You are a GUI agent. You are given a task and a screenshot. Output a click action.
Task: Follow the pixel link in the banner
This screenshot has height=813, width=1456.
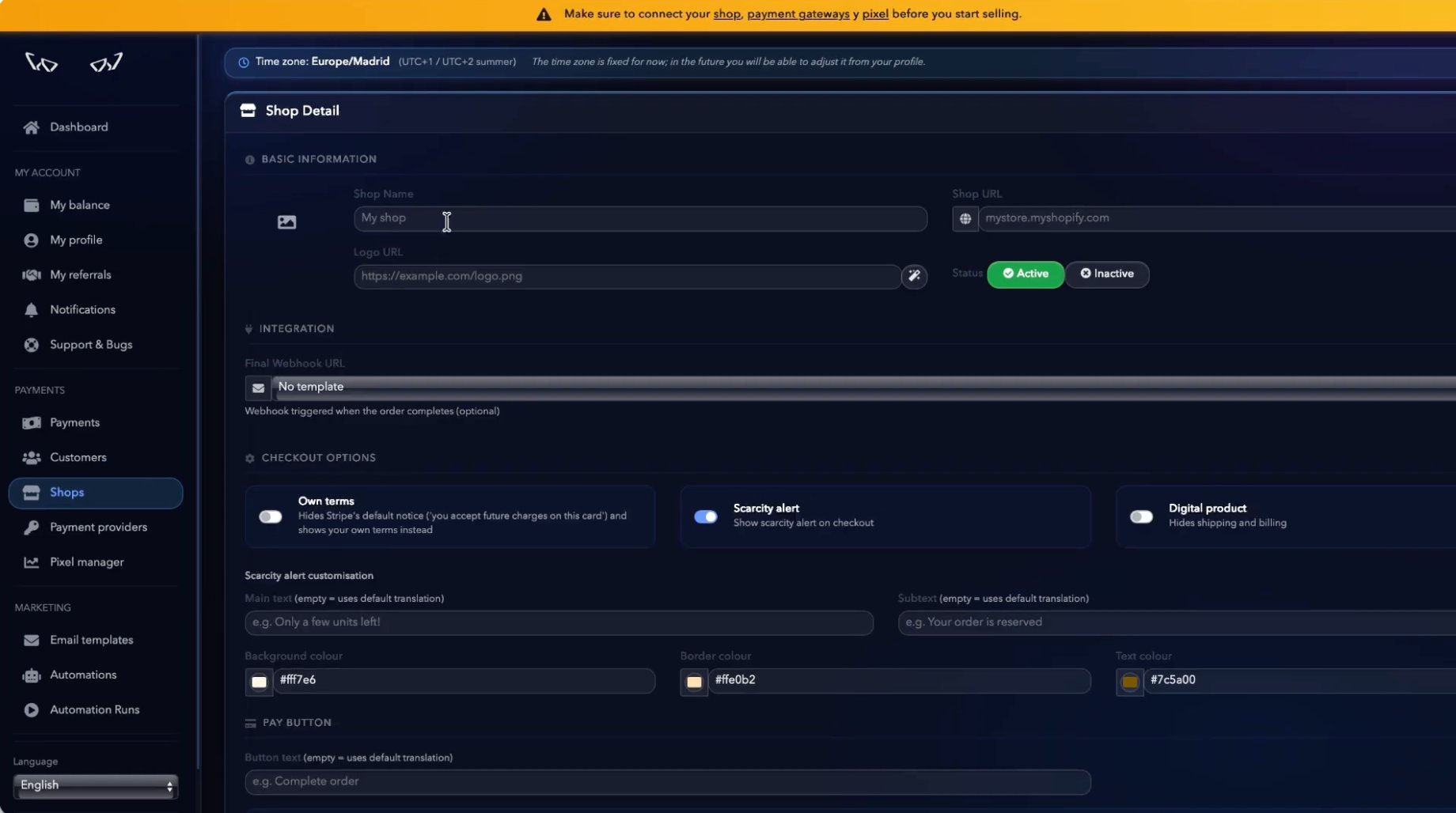click(x=875, y=14)
